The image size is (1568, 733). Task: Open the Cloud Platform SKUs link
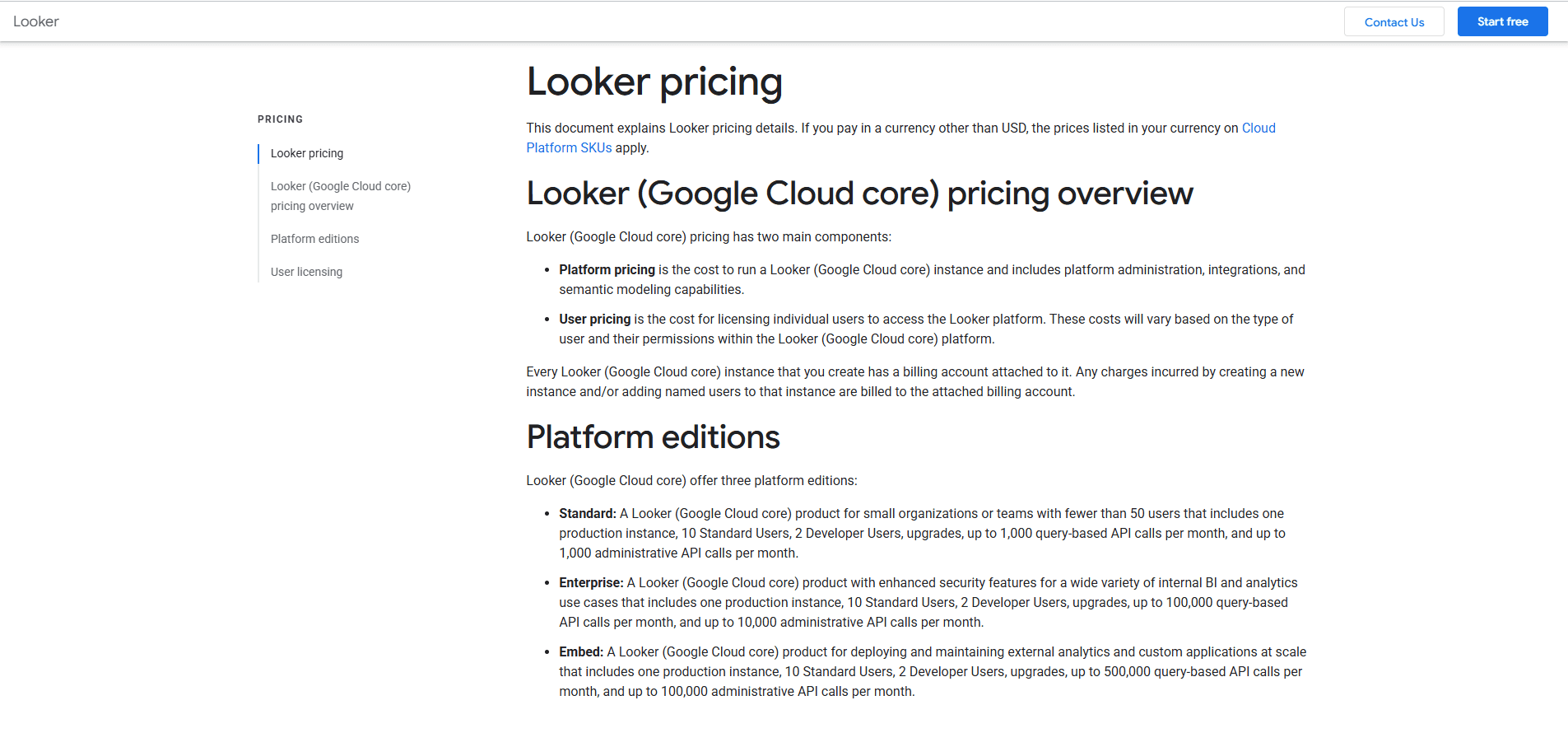click(x=1257, y=128)
